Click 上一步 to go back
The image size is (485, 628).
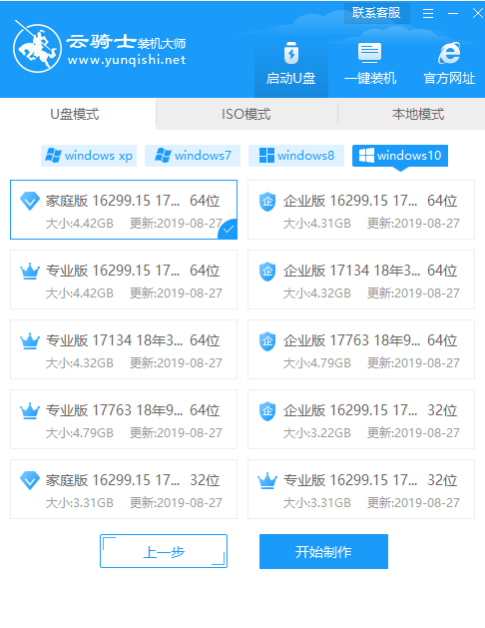click(x=164, y=552)
